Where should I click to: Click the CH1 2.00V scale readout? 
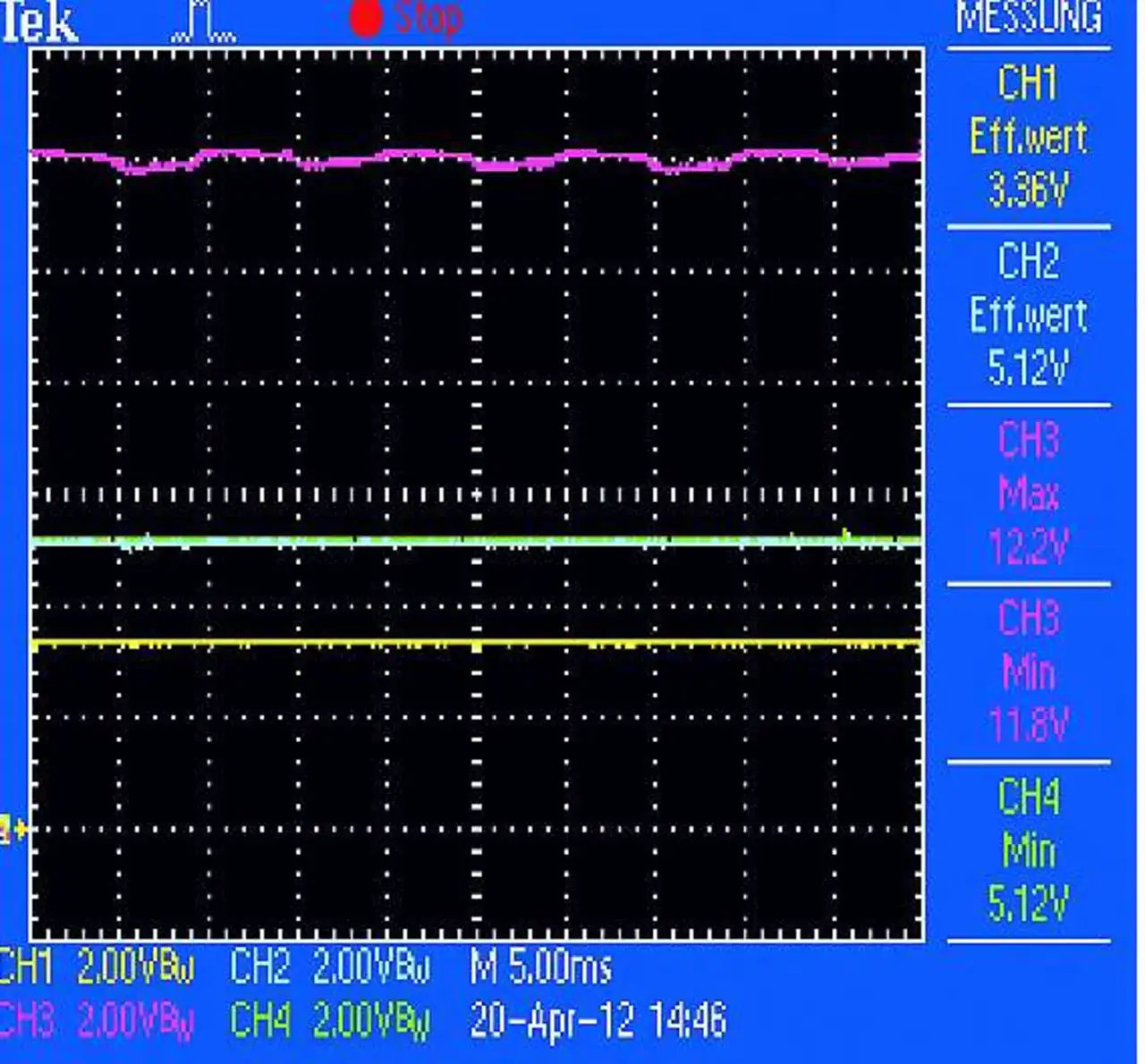point(97,967)
